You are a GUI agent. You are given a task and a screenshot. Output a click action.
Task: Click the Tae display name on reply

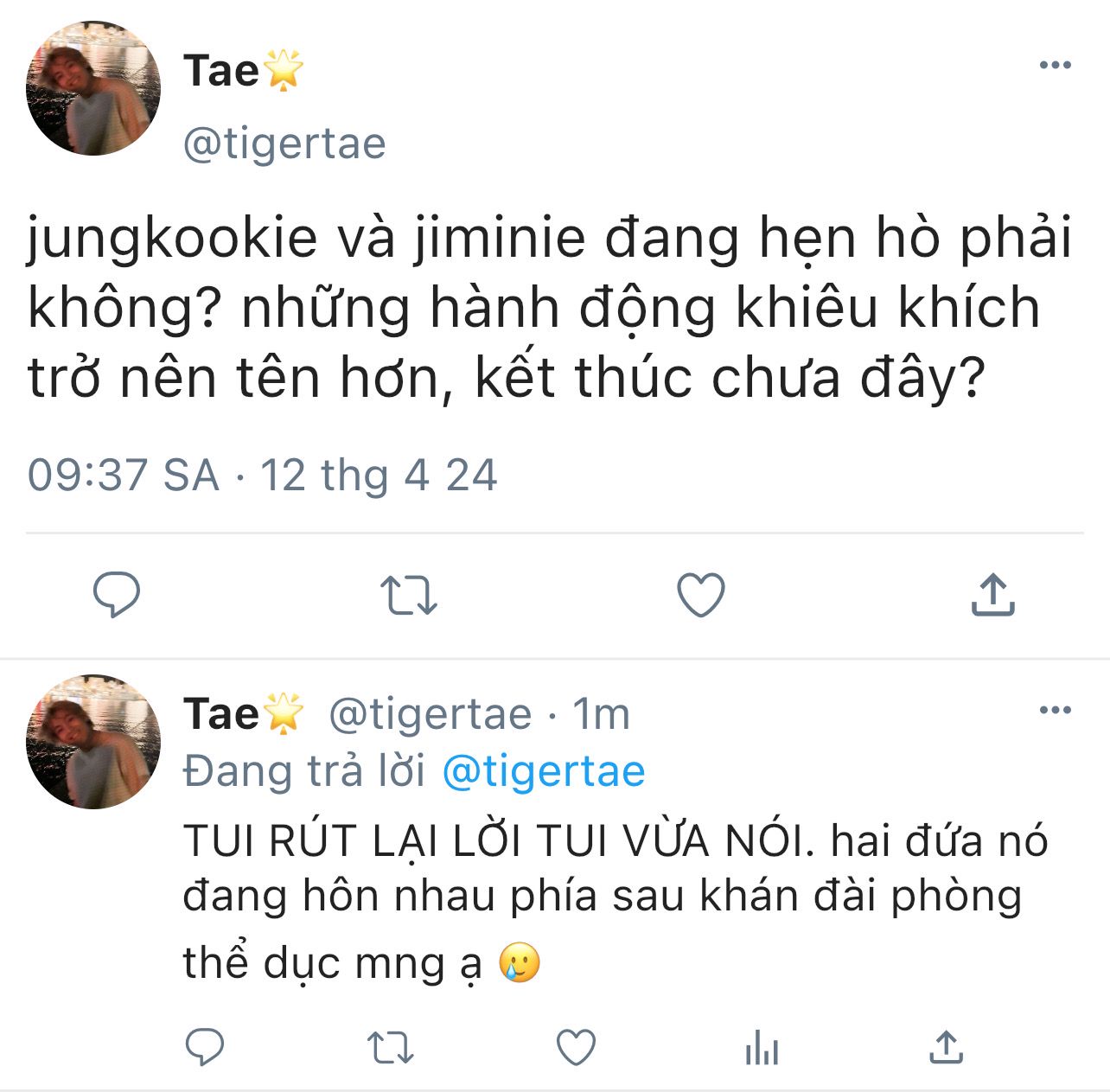tap(221, 714)
